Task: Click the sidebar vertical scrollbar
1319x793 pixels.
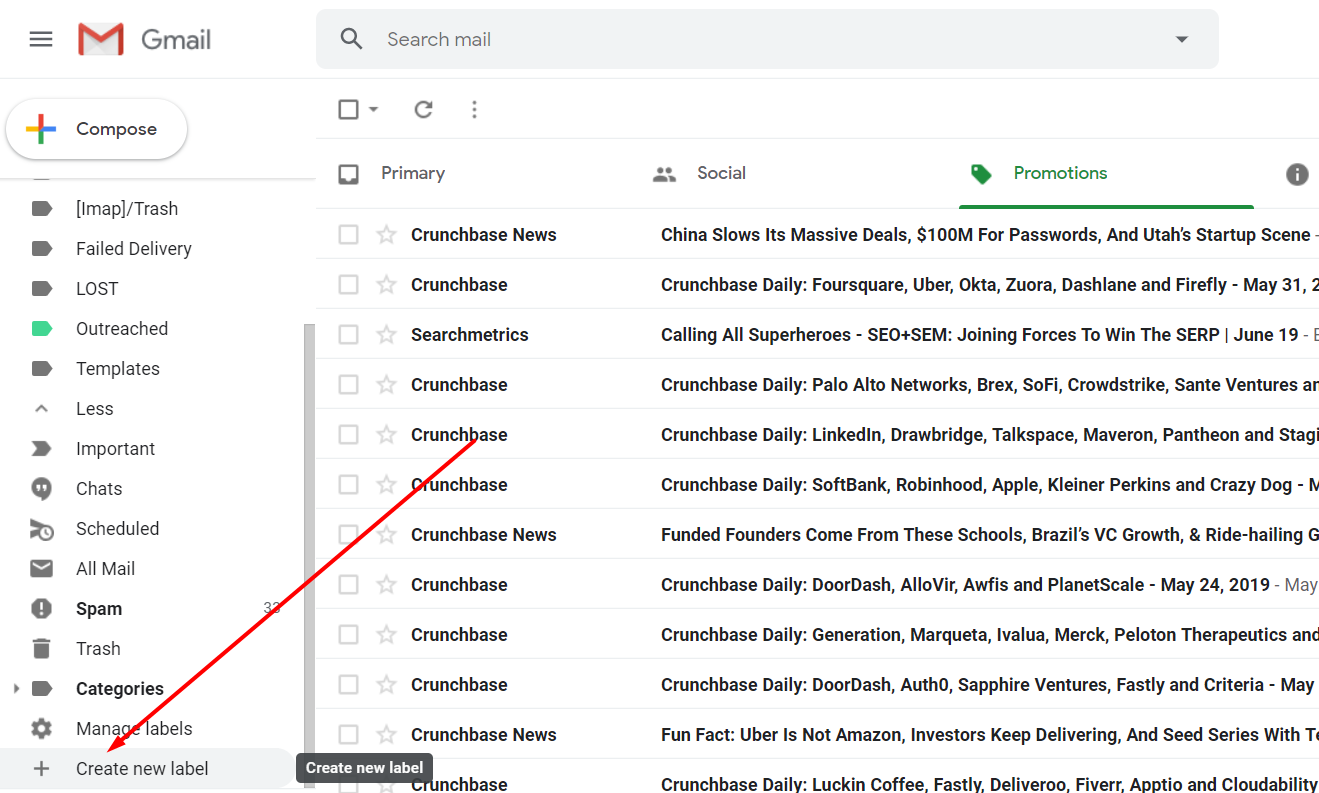Action: (x=309, y=555)
